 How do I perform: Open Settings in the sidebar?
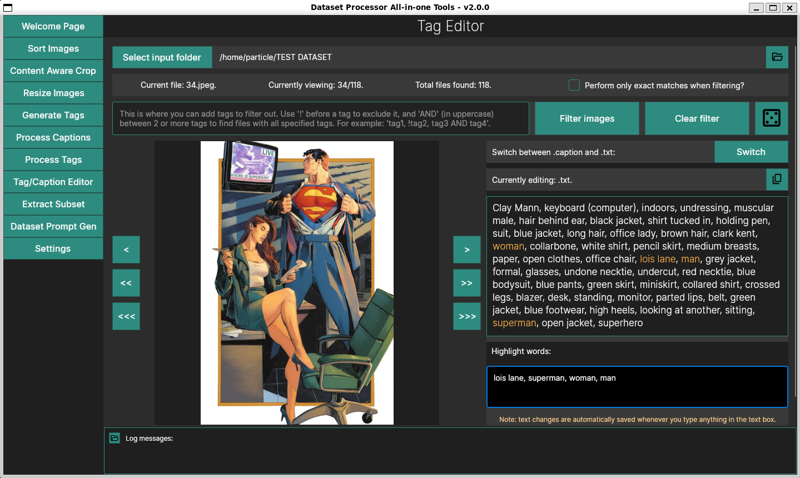point(53,249)
